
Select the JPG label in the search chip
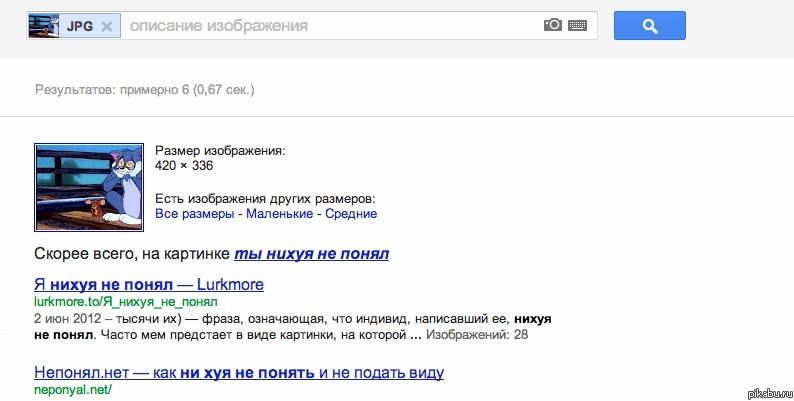coord(80,26)
